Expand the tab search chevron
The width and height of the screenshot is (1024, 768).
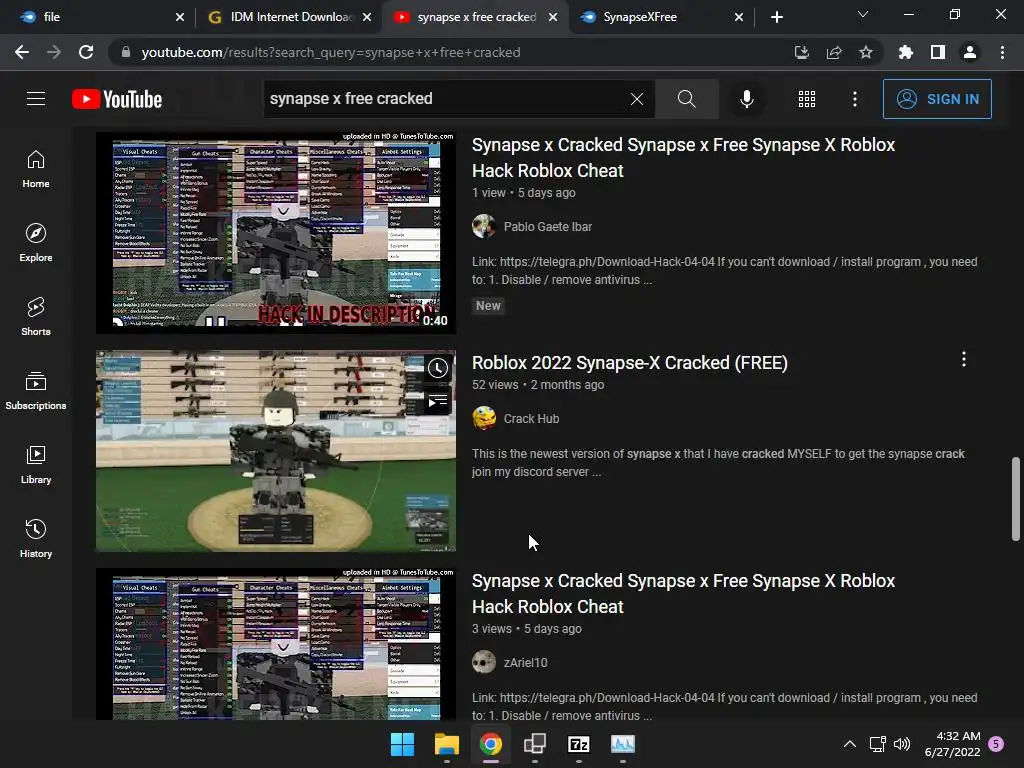tap(863, 14)
